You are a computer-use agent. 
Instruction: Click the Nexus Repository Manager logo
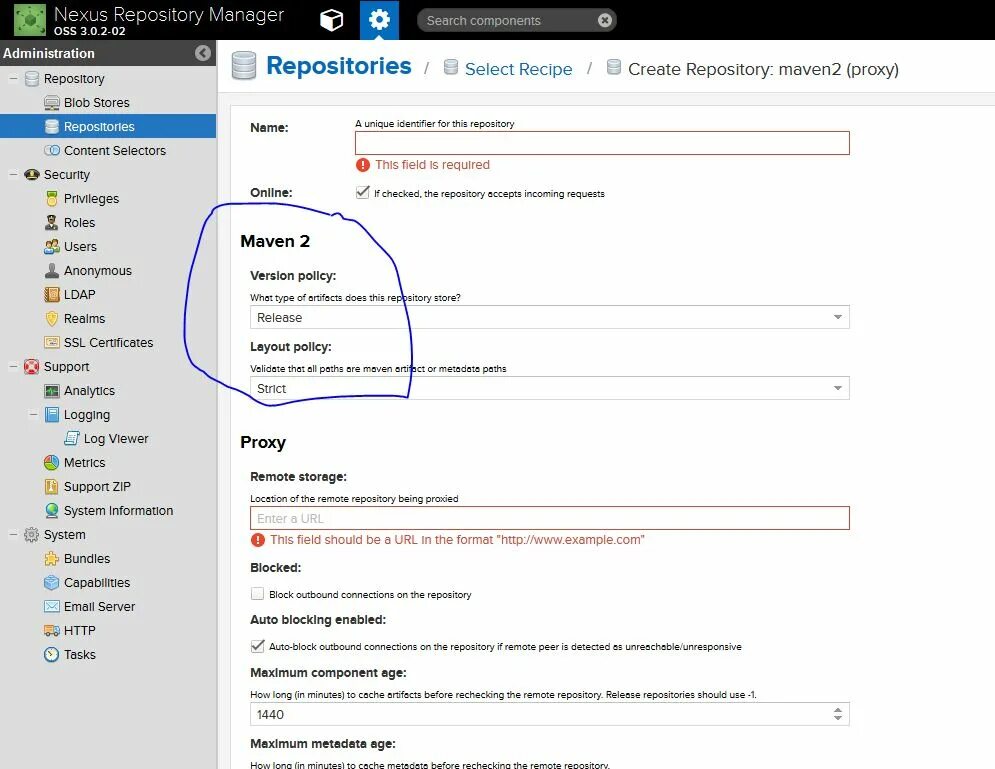30,20
